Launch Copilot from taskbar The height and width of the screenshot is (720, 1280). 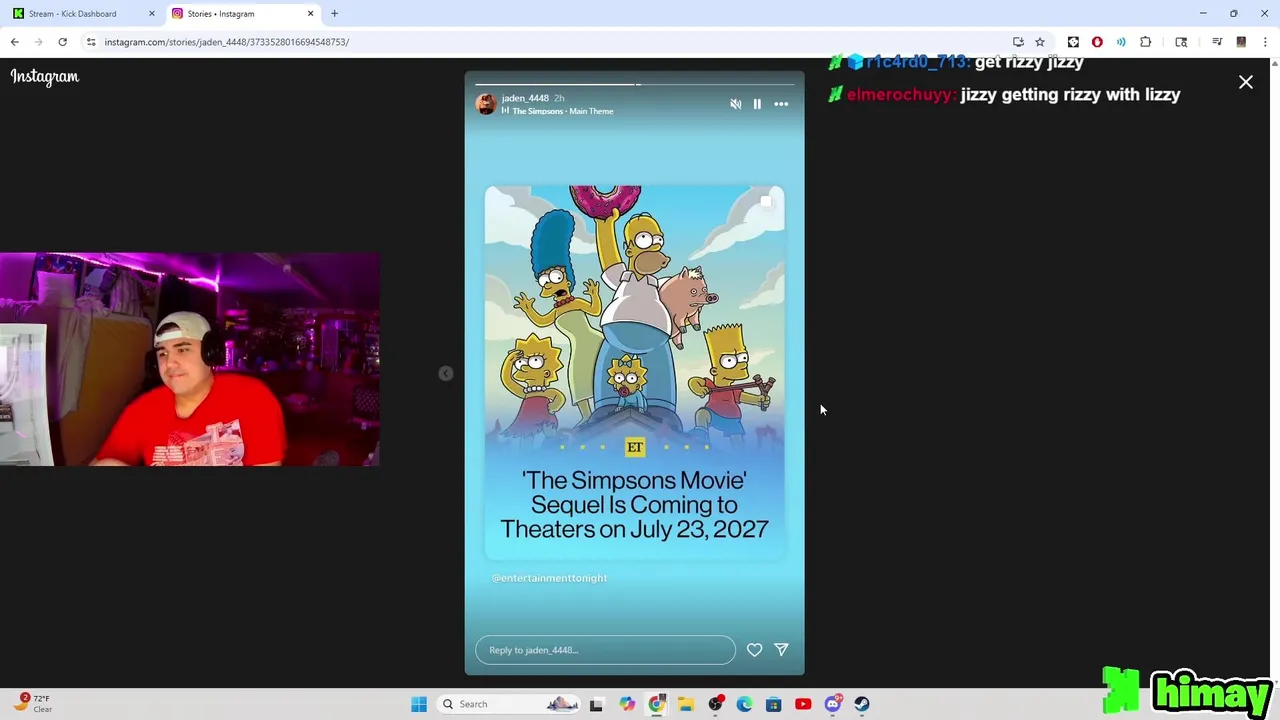click(x=627, y=704)
